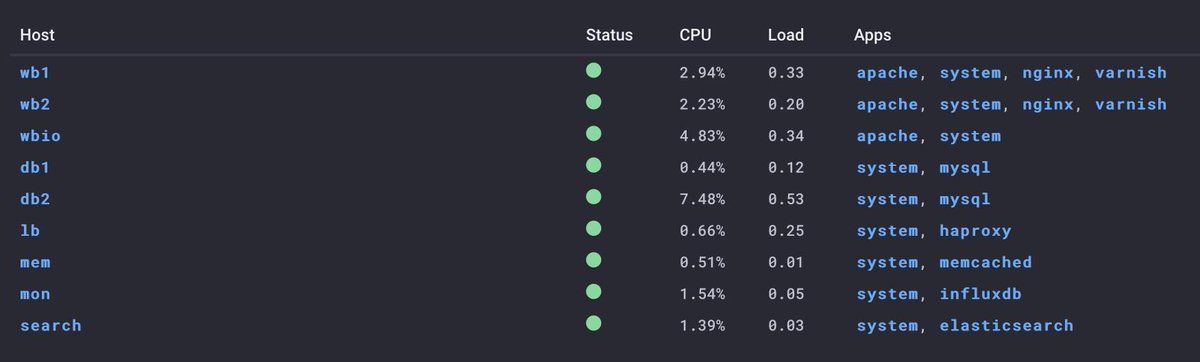
Task: Click the green status dot for wb1
Action: tap(593, 71)
